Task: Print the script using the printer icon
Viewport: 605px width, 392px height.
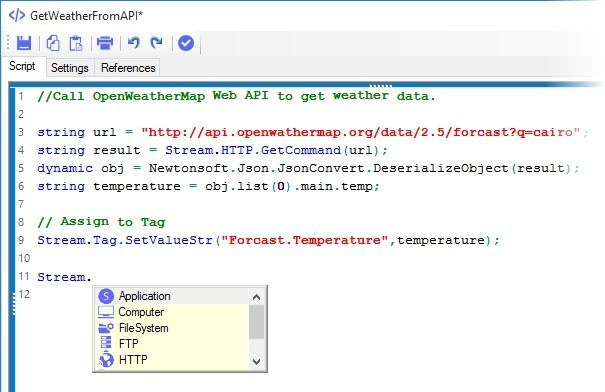Action: pos(105,43)
